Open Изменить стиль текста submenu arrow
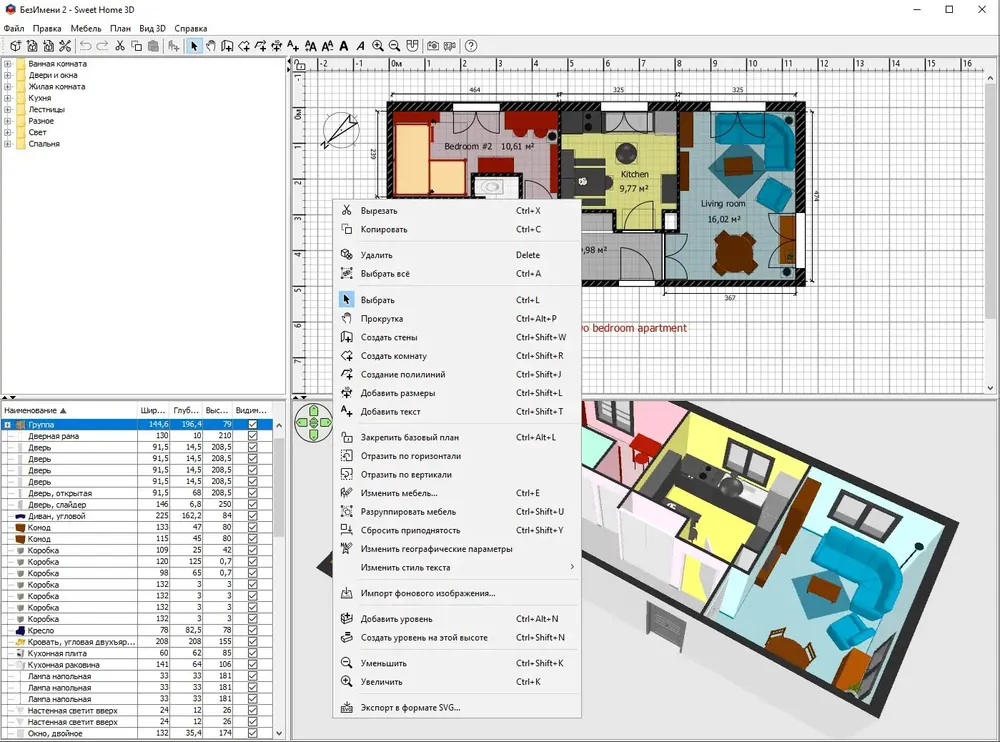The image size is (1000, 742). click(571, 567)
